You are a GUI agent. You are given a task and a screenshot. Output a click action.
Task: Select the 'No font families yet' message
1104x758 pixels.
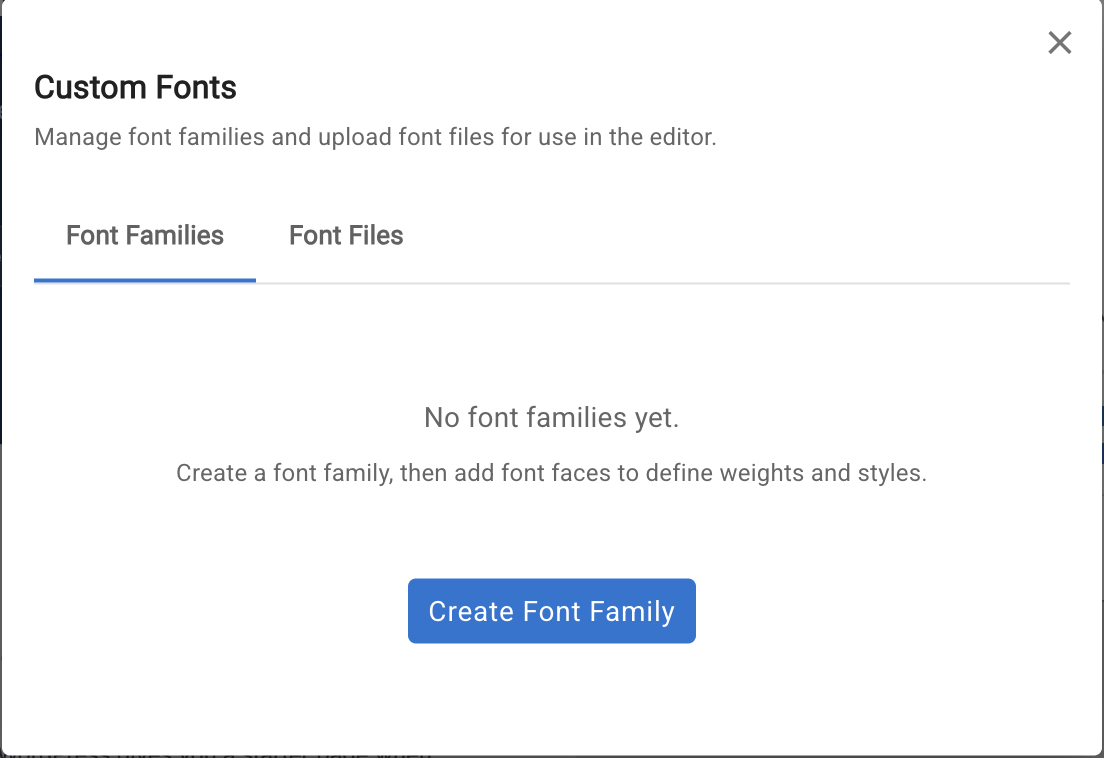[x=551, y=417]
